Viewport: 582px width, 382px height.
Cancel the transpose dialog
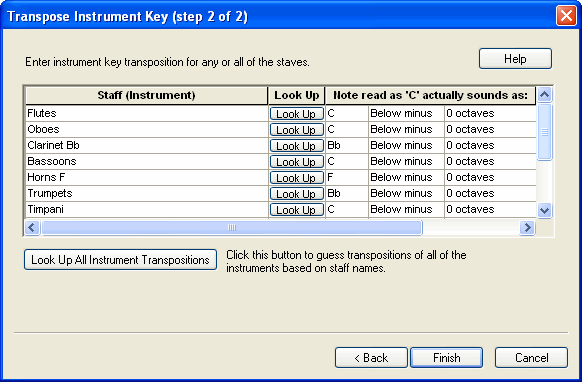click(532, 357)
